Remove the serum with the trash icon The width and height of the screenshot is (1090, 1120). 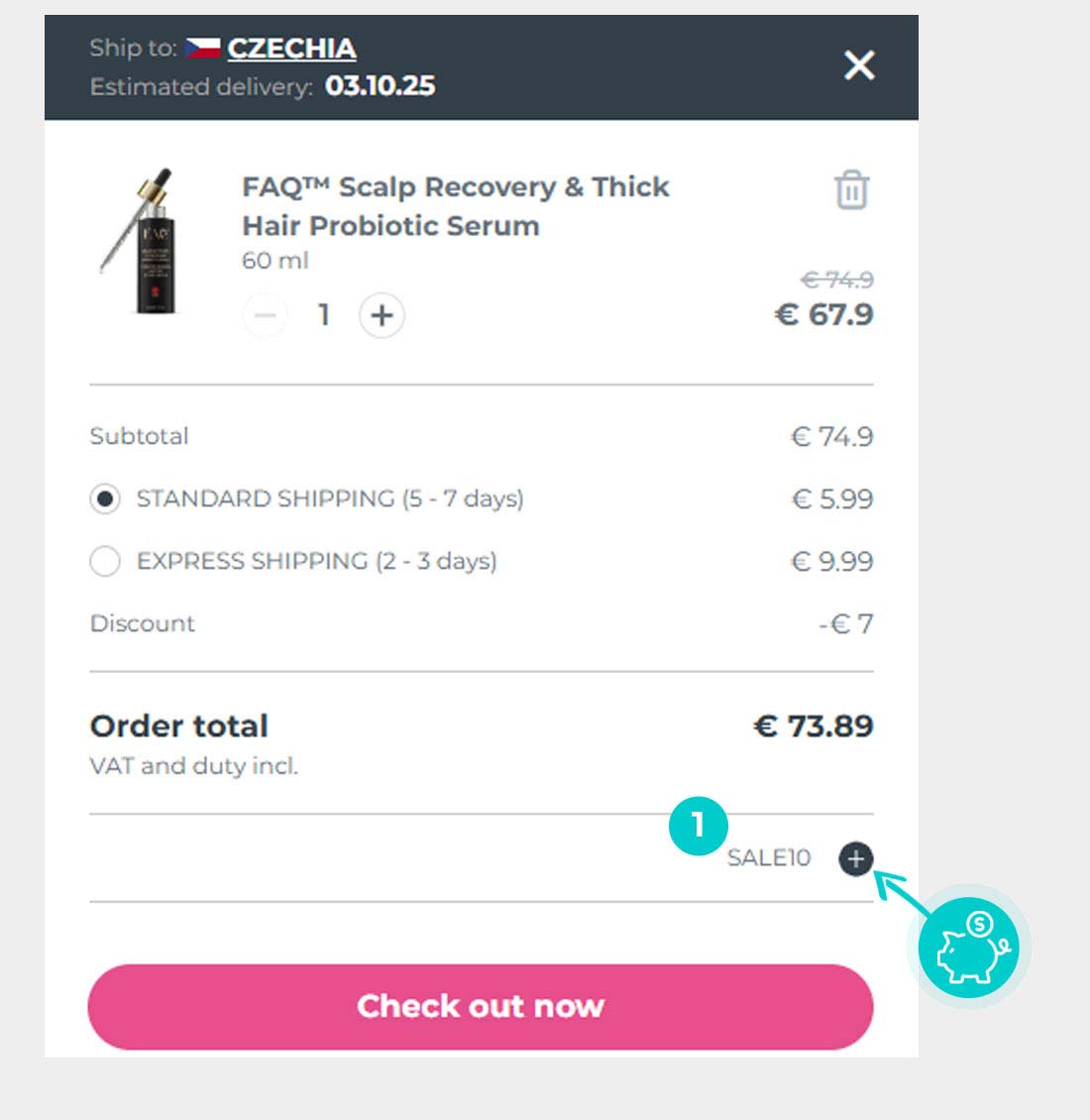851,190
